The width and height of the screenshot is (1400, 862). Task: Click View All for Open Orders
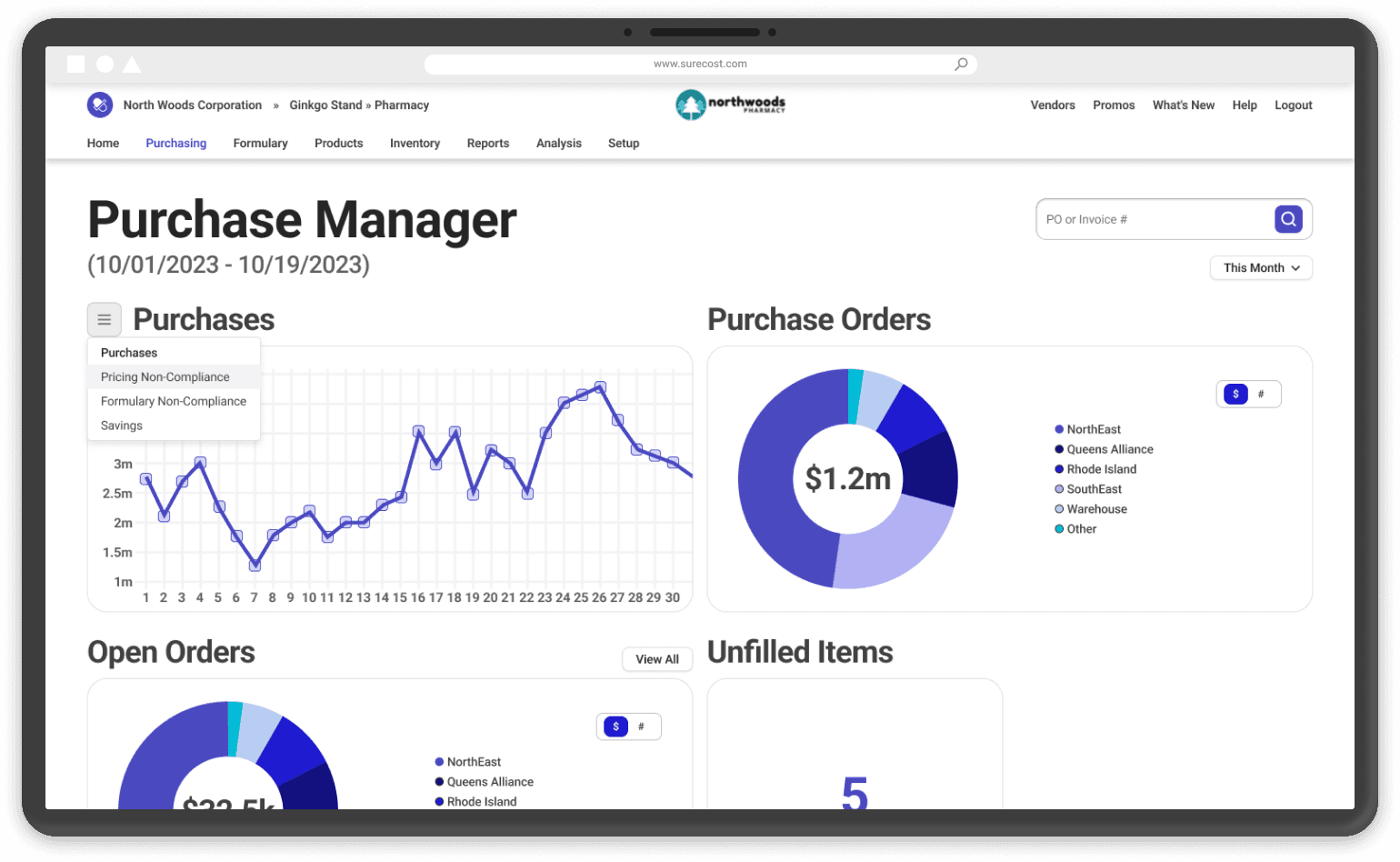click(657, 659)
